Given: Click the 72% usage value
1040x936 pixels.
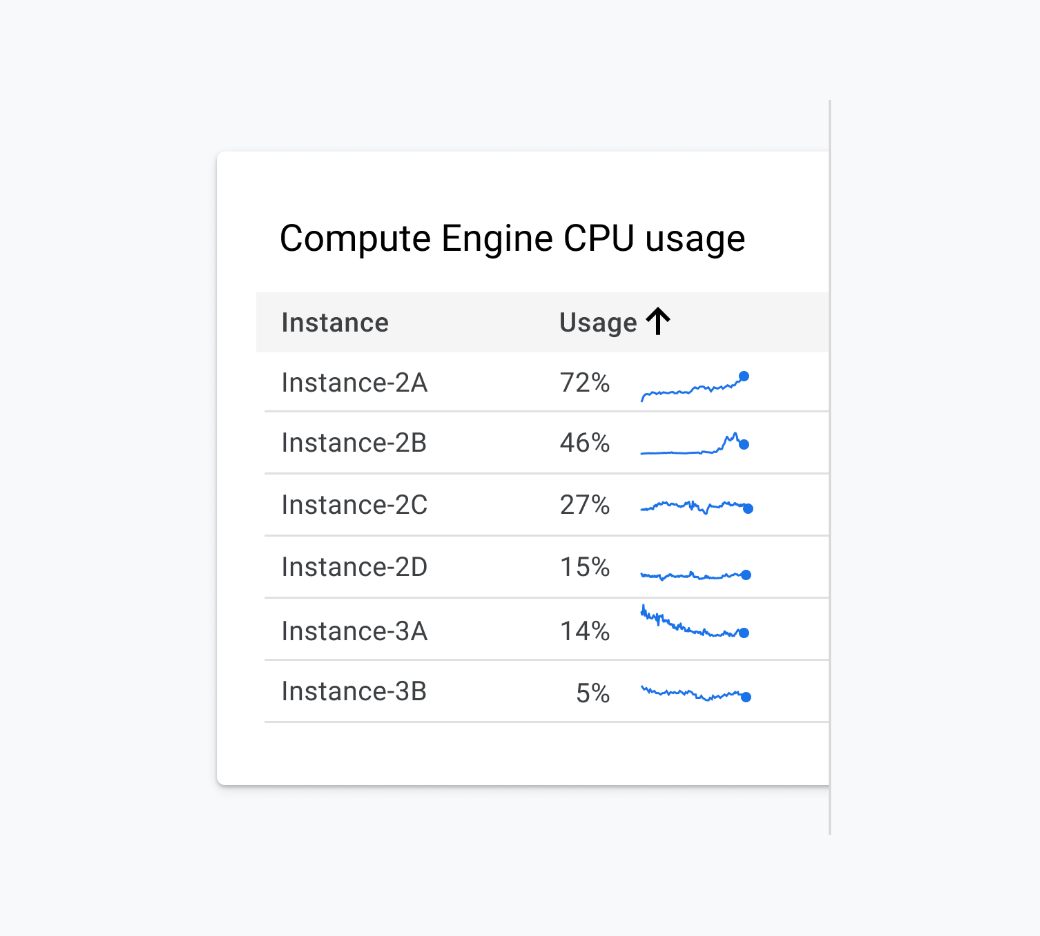Looking at the screenshot, I should tap(584, 383).
